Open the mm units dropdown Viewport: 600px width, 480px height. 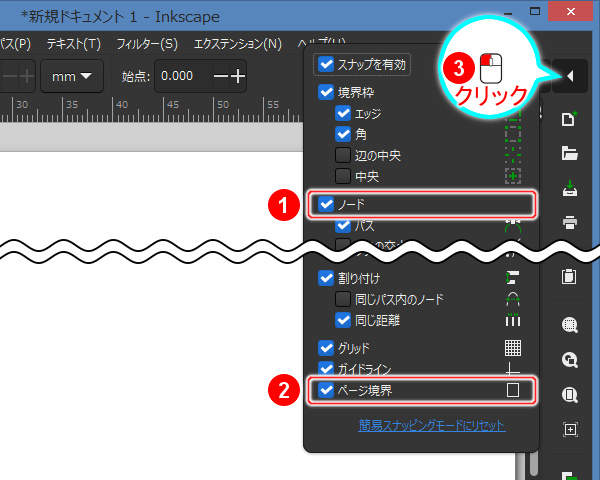72,76
